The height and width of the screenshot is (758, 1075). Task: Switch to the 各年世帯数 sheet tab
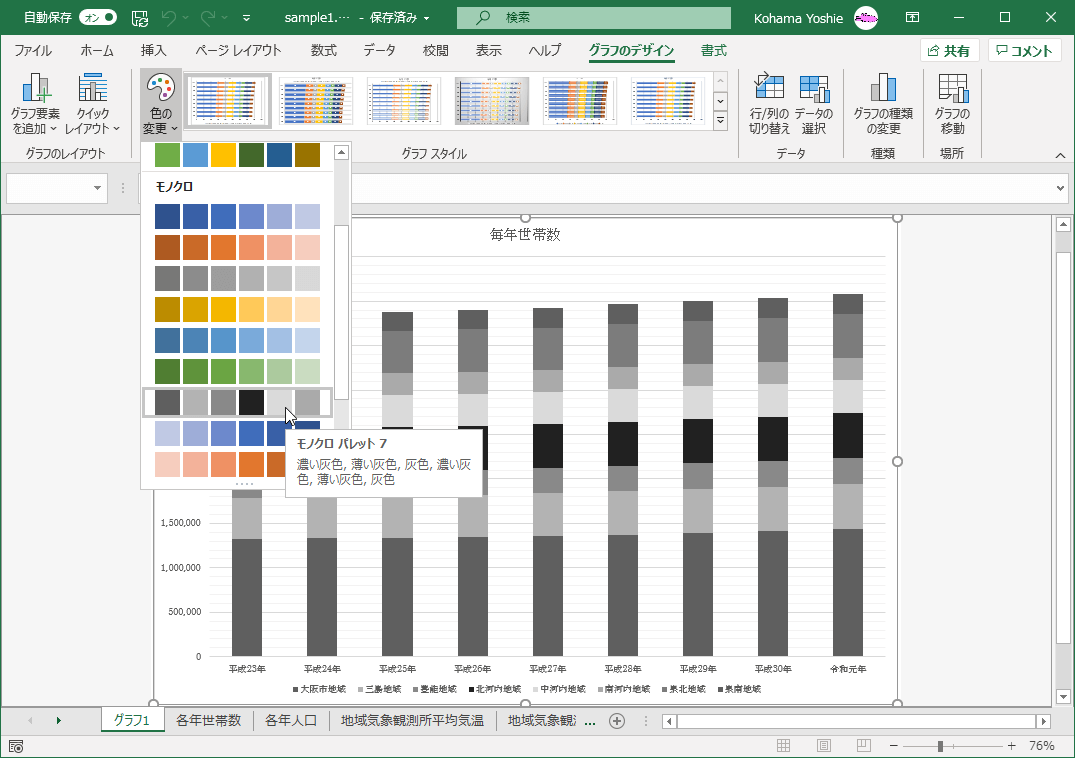point(208,720)
